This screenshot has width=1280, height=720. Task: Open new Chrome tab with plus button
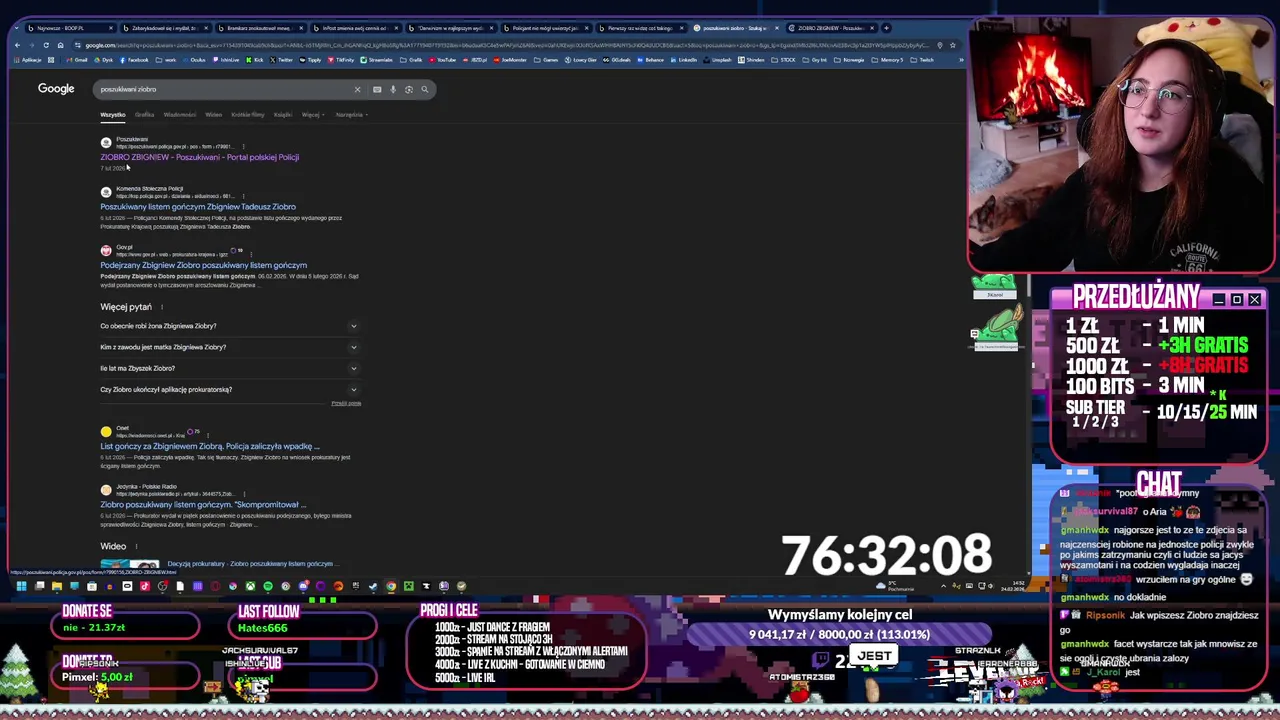click(x=886, y=28)
